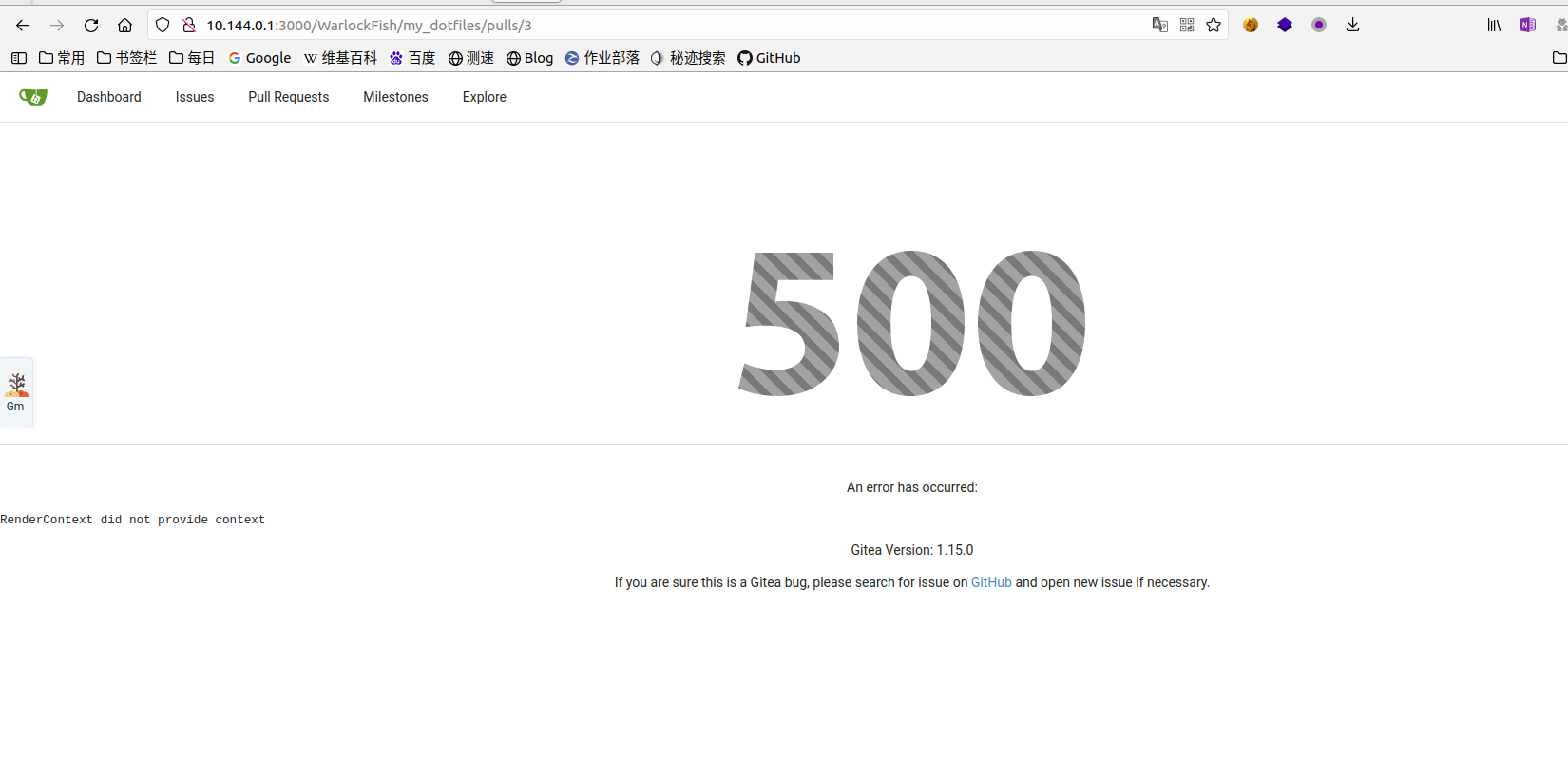Go to Gitea Dashboard

(109, 97)
